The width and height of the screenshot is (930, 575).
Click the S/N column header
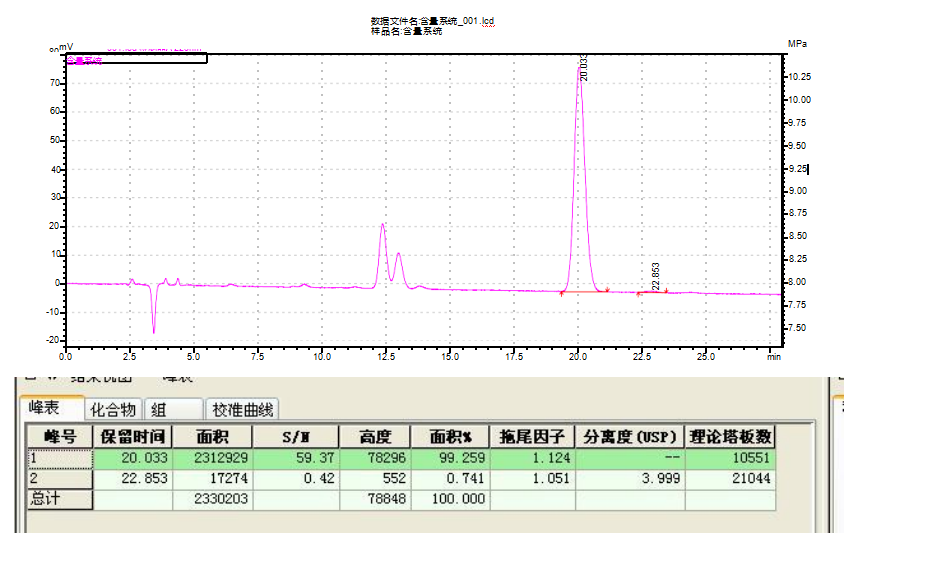295,436
